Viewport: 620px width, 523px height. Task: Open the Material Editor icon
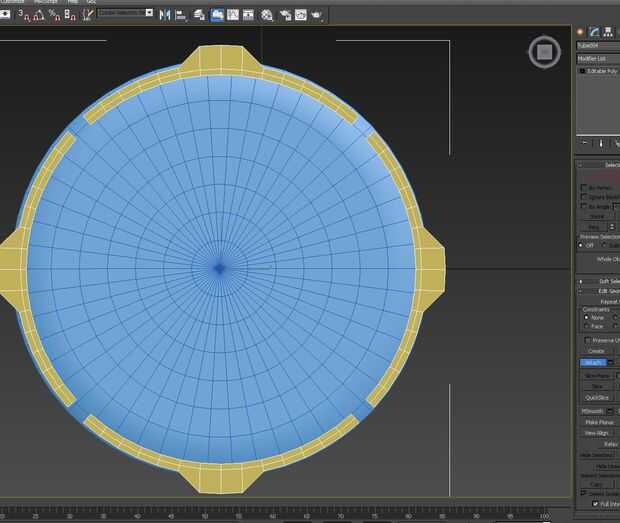coord(267,15)
